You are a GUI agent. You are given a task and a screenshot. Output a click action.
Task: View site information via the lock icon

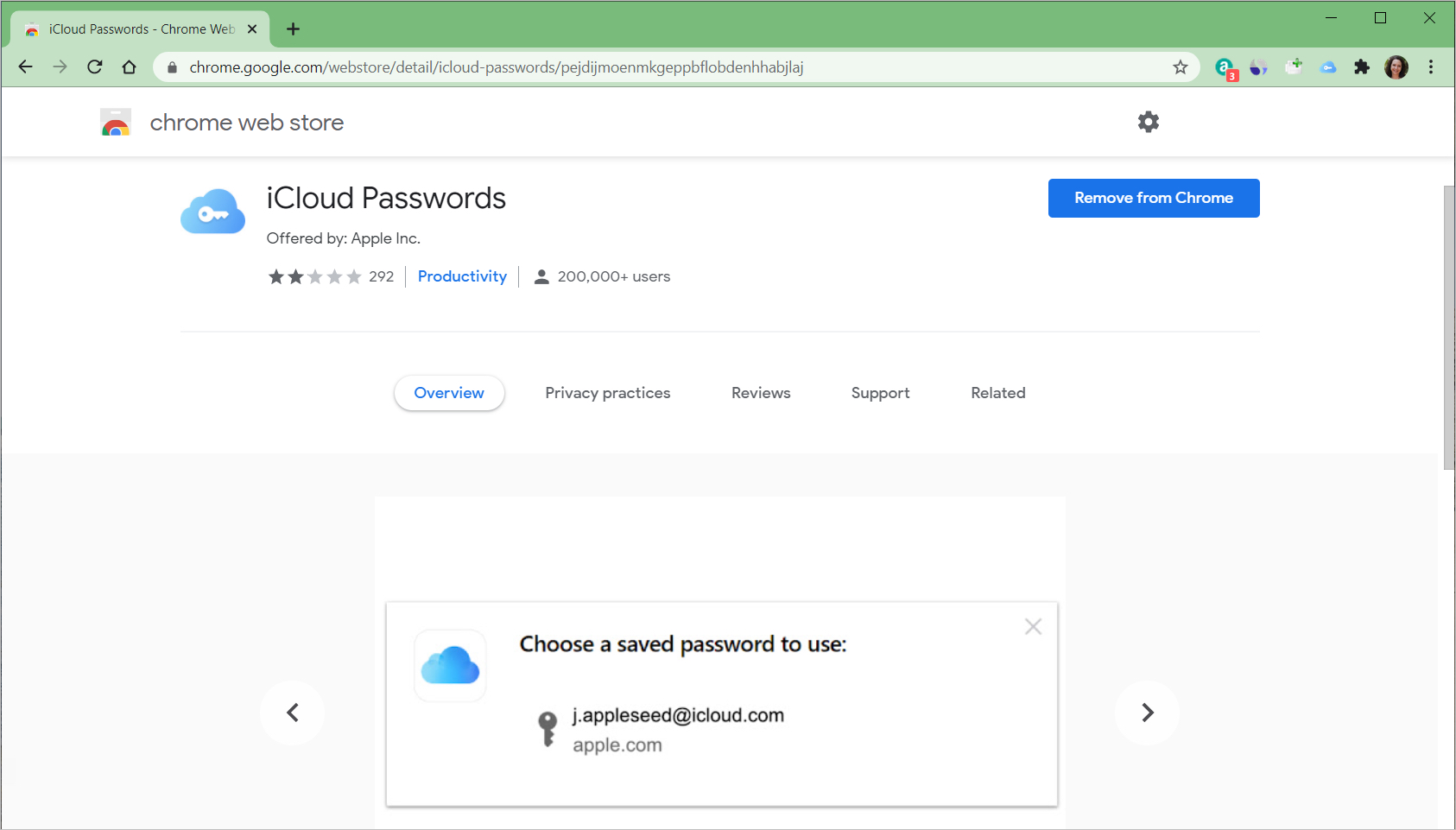click(x=172, y=67)
